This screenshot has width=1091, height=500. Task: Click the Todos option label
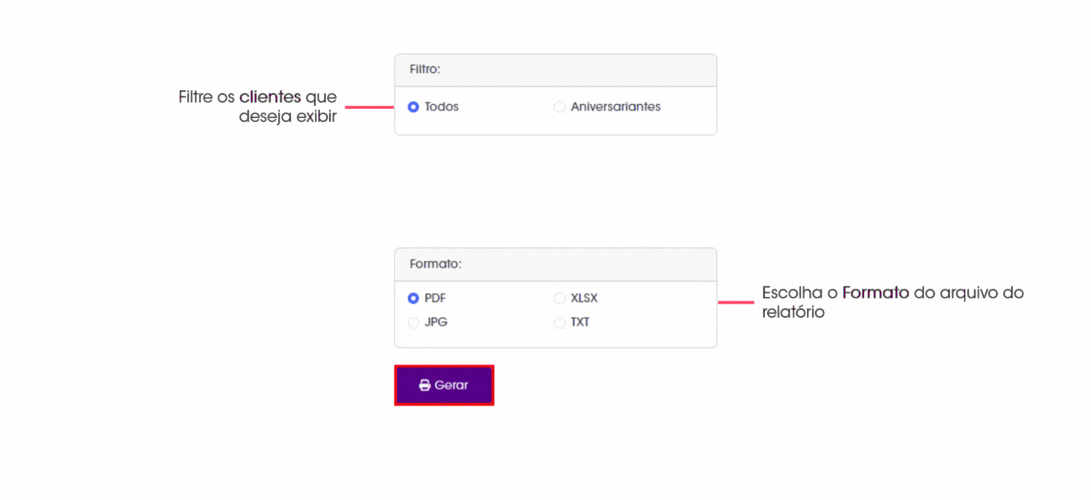pyautogui.click(x=442, y=107)
